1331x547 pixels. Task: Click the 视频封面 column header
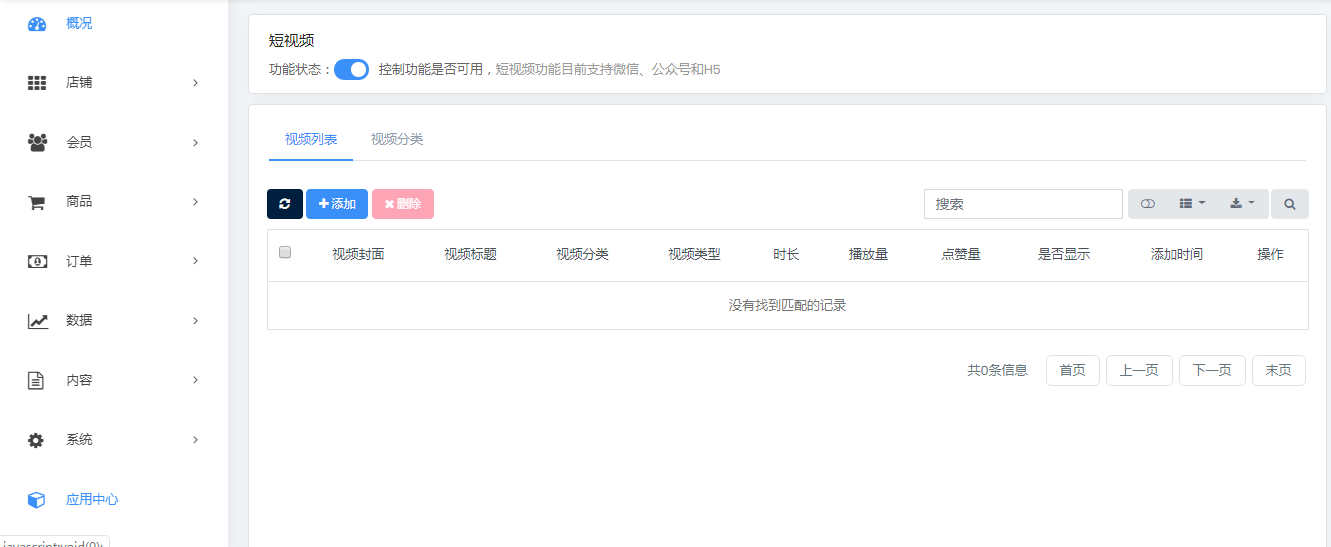(x=358, y=255)
